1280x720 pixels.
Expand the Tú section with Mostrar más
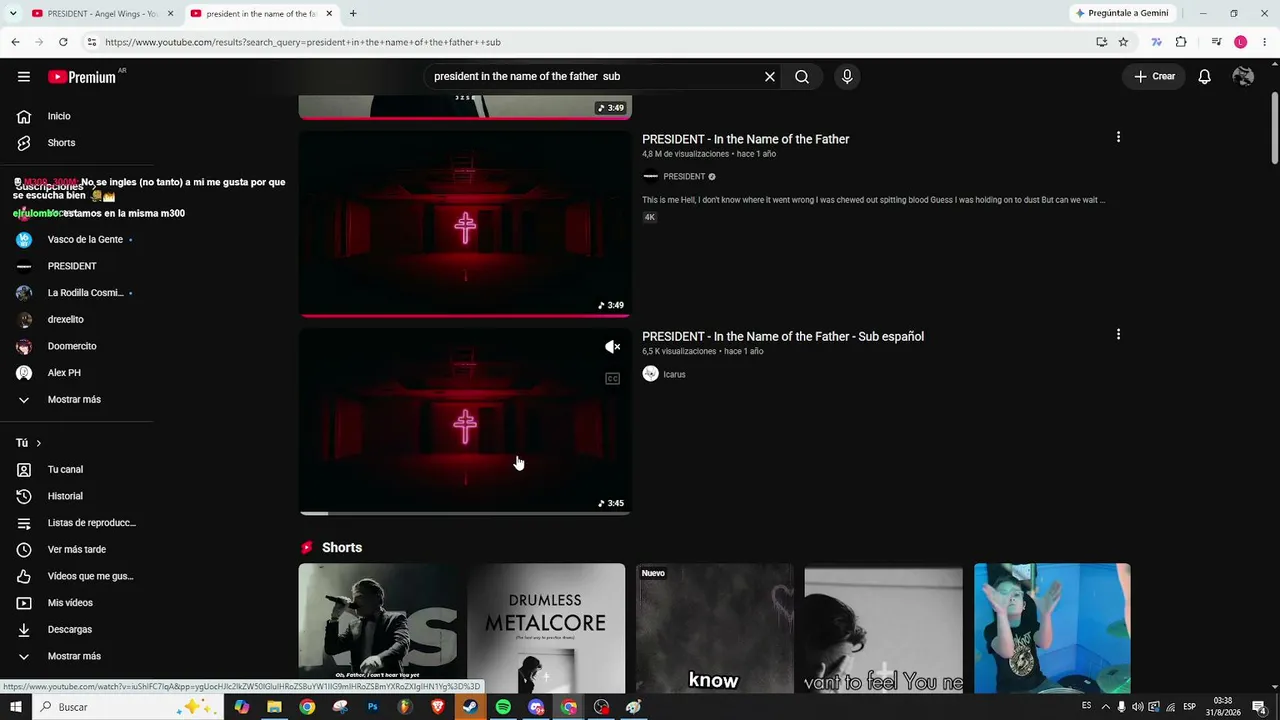(76, 656)
